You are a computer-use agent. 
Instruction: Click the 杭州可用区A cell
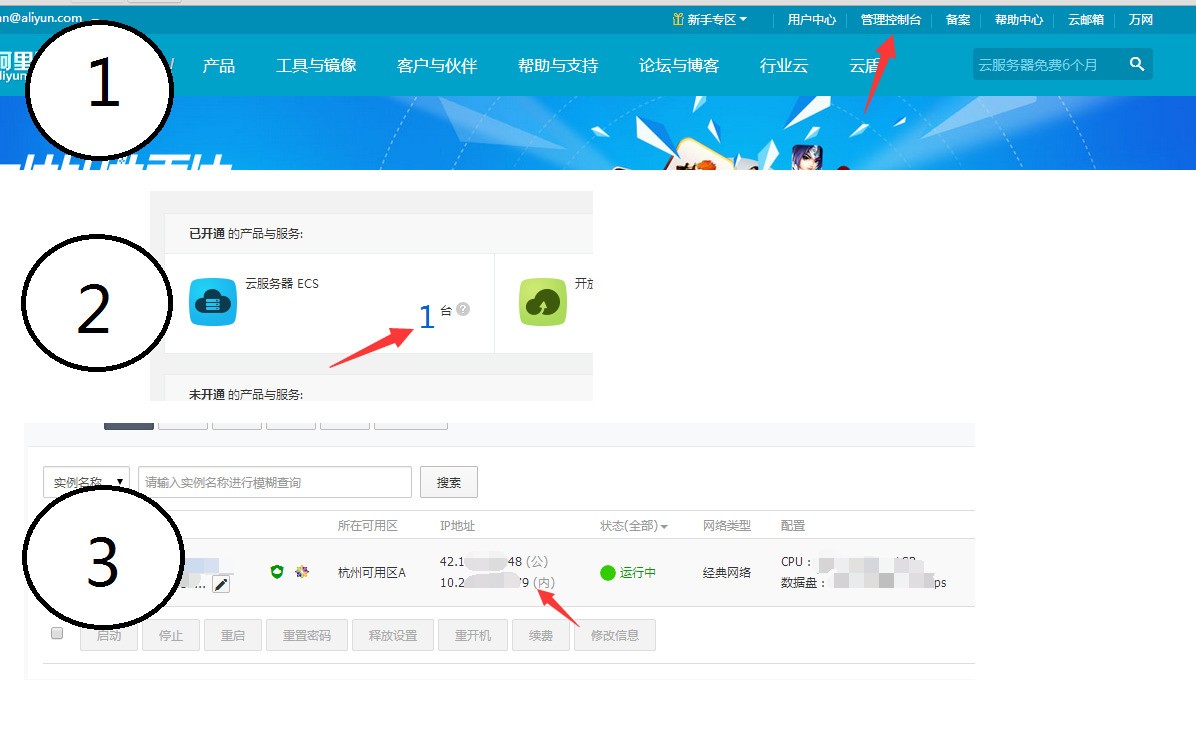pos(371,572)
